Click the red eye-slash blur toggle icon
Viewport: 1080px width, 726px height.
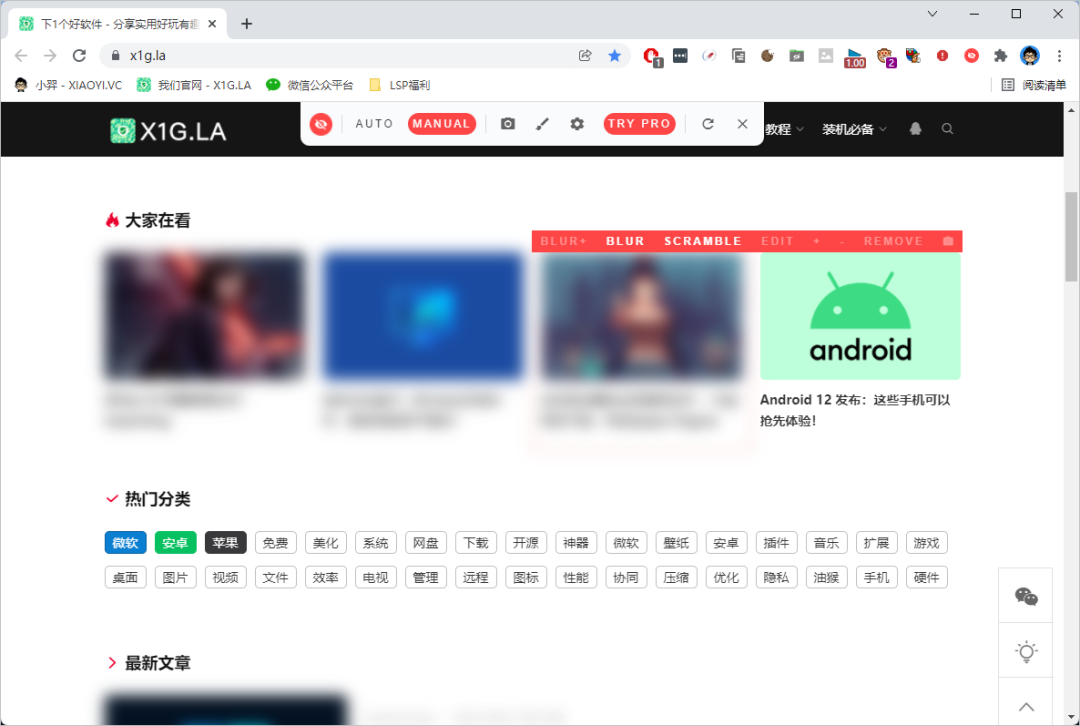click(x=320, y=124)
